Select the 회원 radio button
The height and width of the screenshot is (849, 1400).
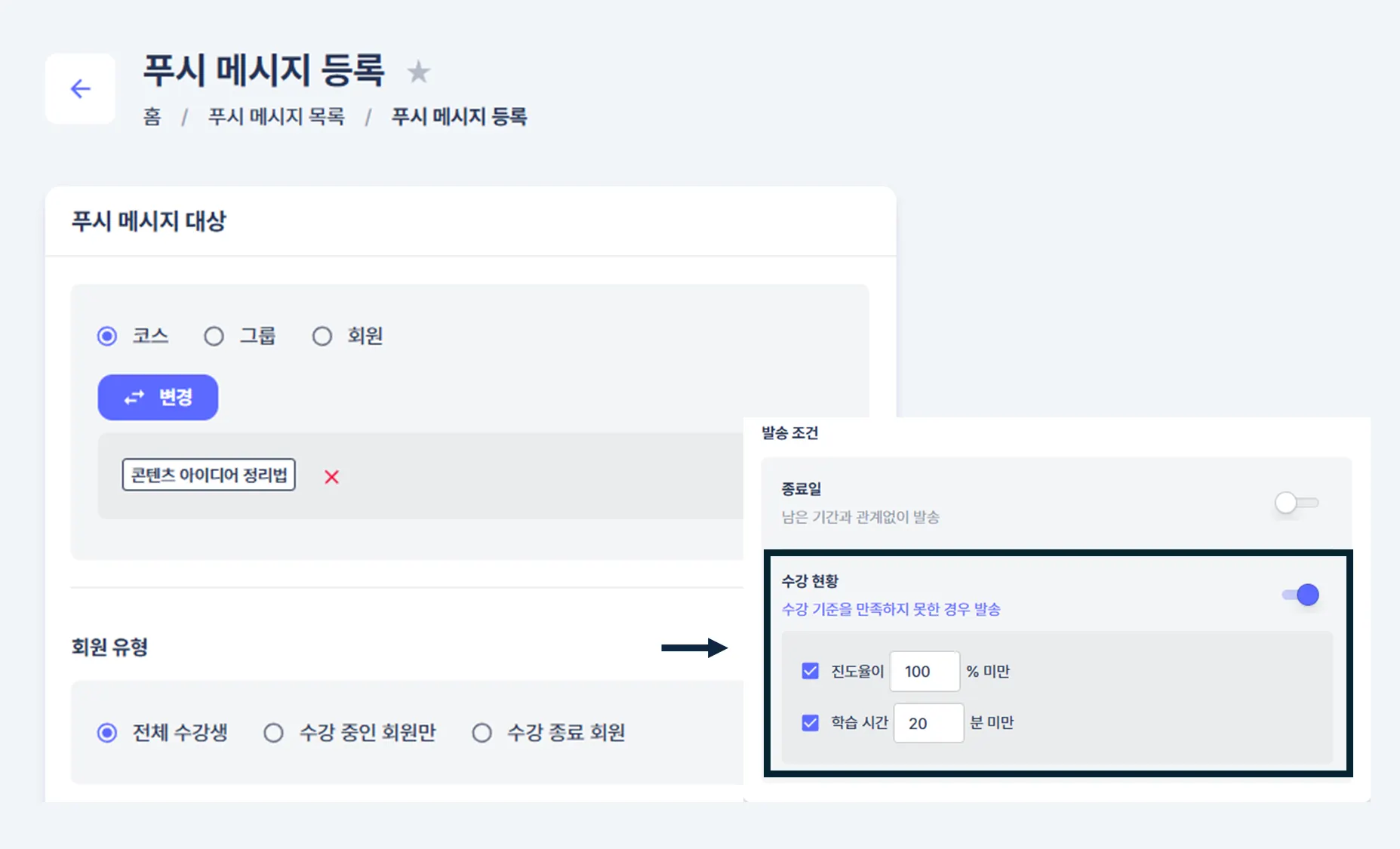[x=322, y=336]
